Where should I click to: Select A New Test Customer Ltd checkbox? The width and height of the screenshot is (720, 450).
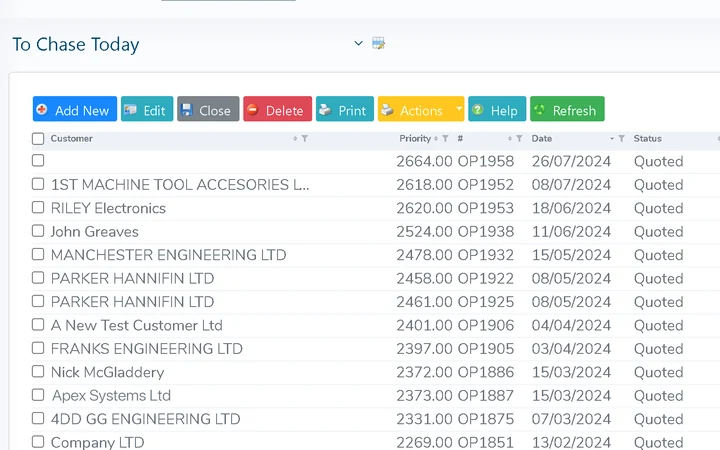[x=38, y=324]
